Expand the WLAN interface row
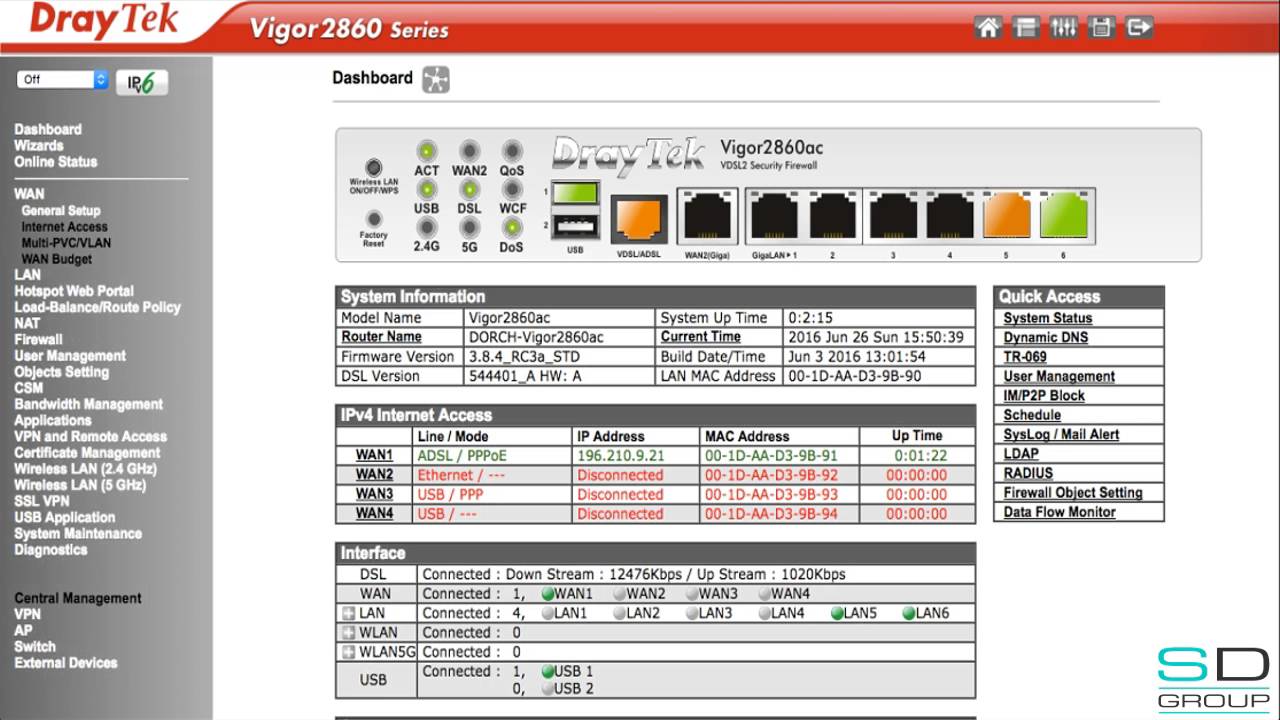The width and height of the screenshot is (1280, 720). (x=348, y=633)
